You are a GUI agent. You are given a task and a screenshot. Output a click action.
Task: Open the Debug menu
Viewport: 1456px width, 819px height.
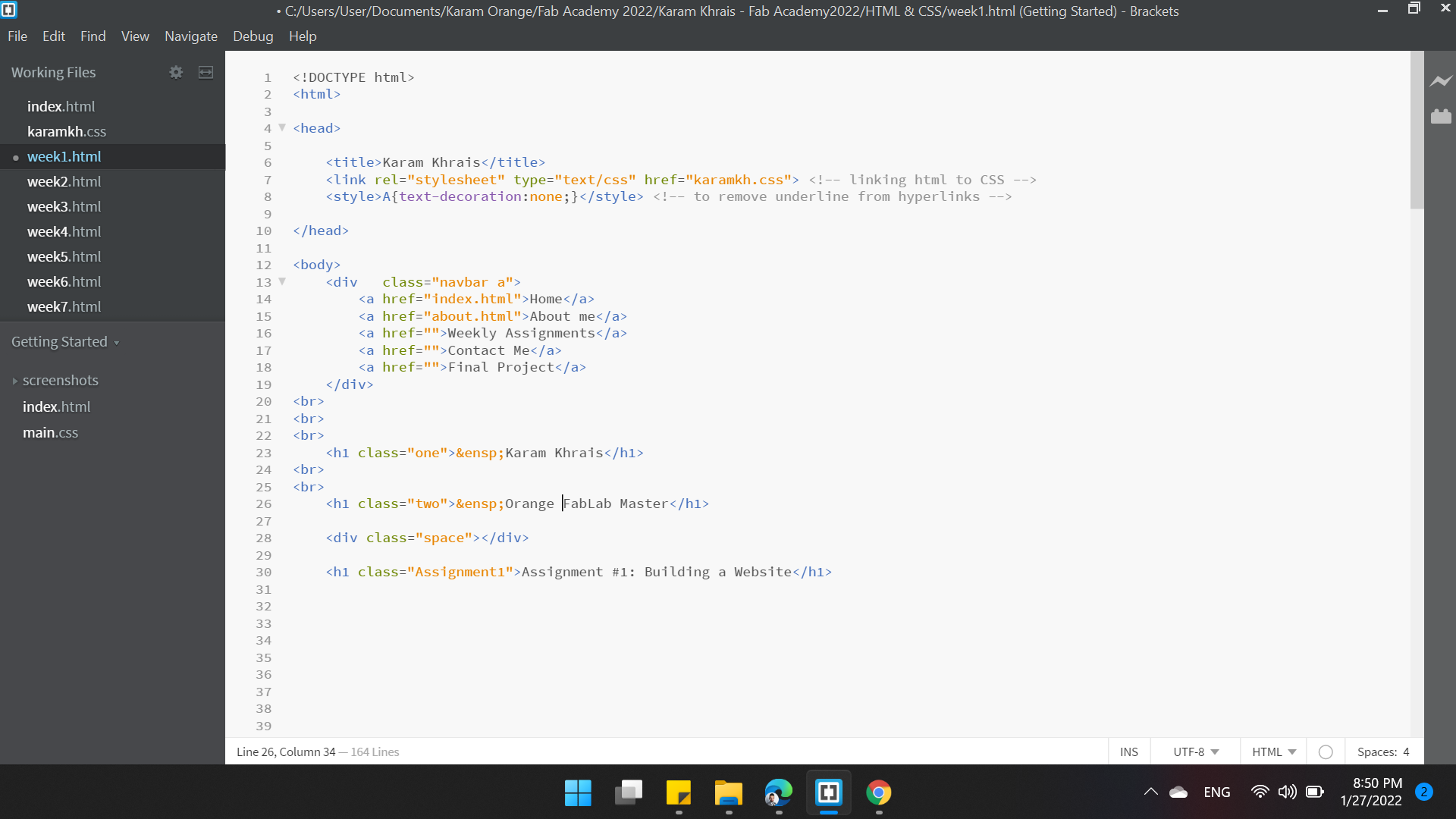pos(253,36)
